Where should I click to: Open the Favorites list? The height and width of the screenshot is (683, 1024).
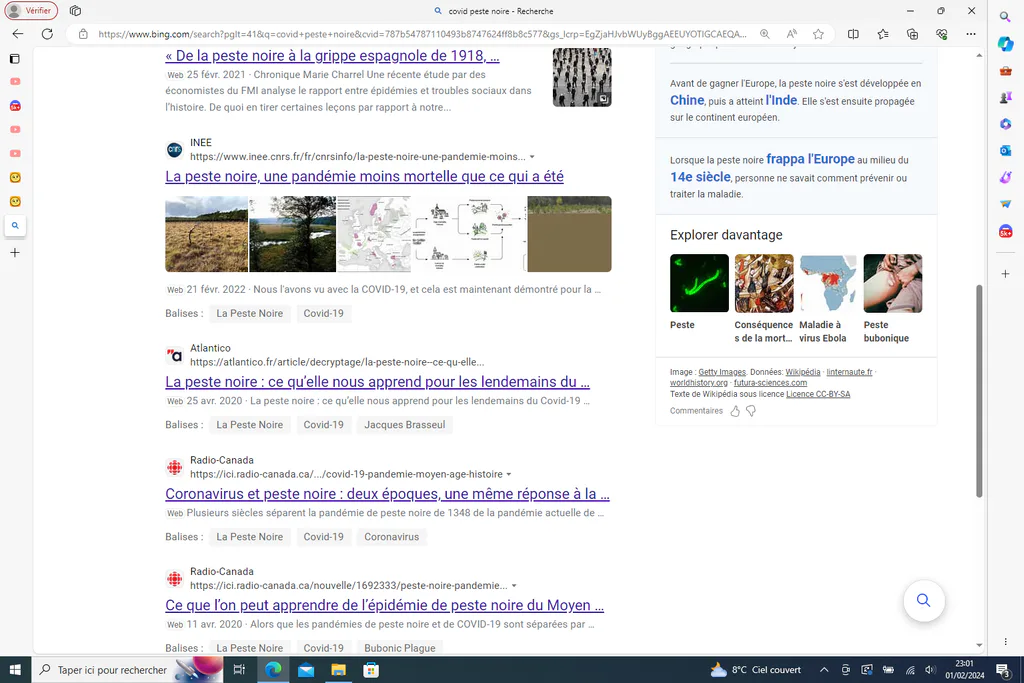pyautogui.click(x=883, y=34)
